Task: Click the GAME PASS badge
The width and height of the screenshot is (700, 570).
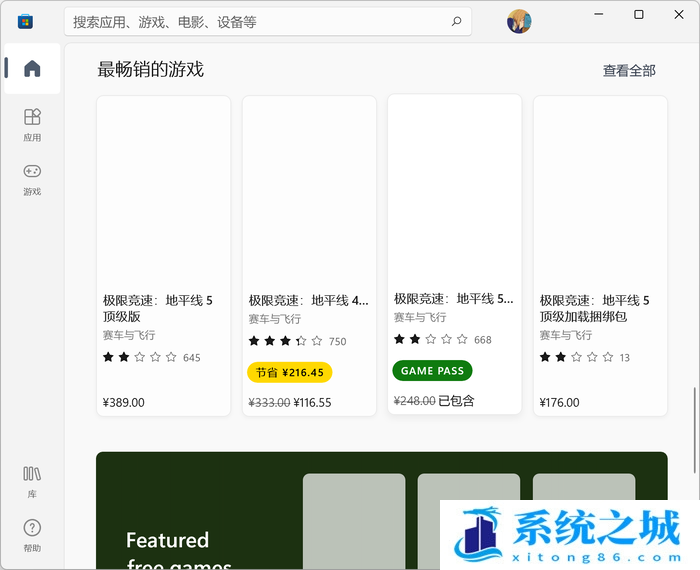Action: [432, 371]
